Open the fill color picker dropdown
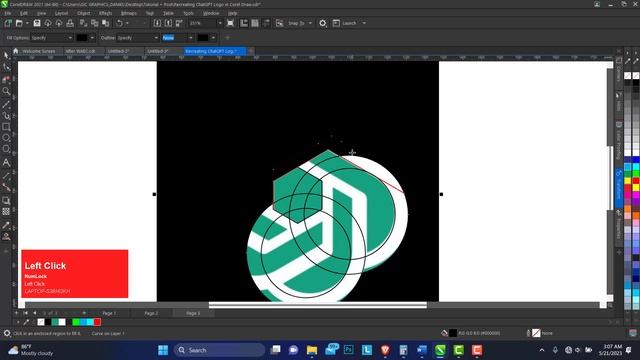This screenshot has width=640, height=360. (x=92, y=38)
